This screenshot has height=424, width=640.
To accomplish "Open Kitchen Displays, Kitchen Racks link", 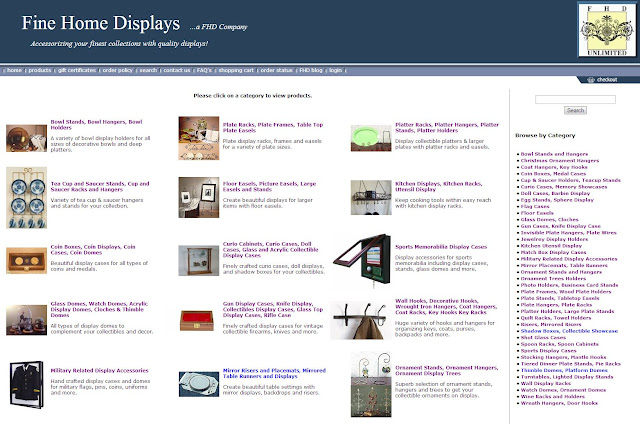I will coord(438,186).
